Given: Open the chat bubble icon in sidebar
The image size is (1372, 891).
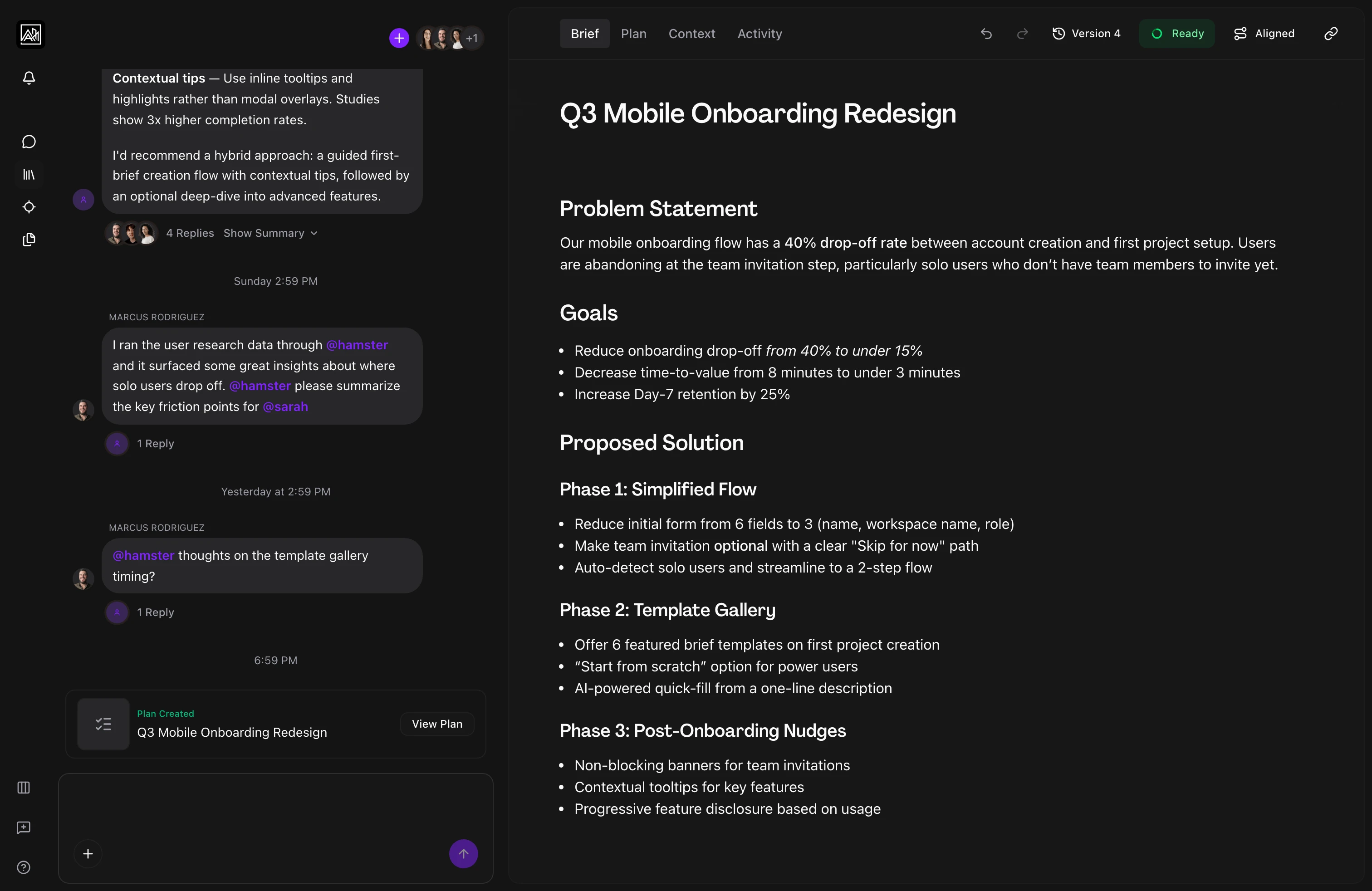Looking at the screenshot, I should (x=29, y=141).
